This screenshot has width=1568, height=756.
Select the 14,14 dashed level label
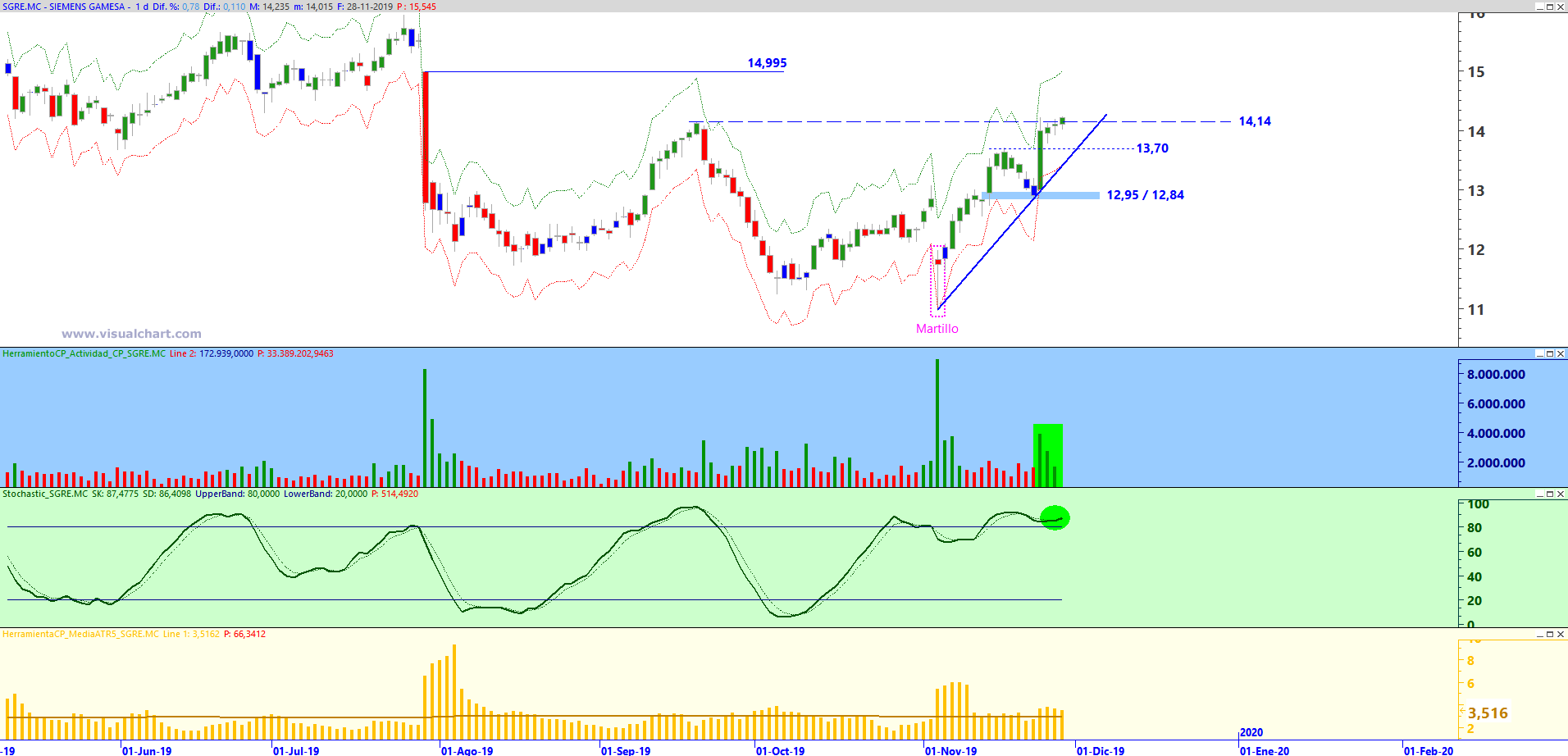click(1255, 121)
